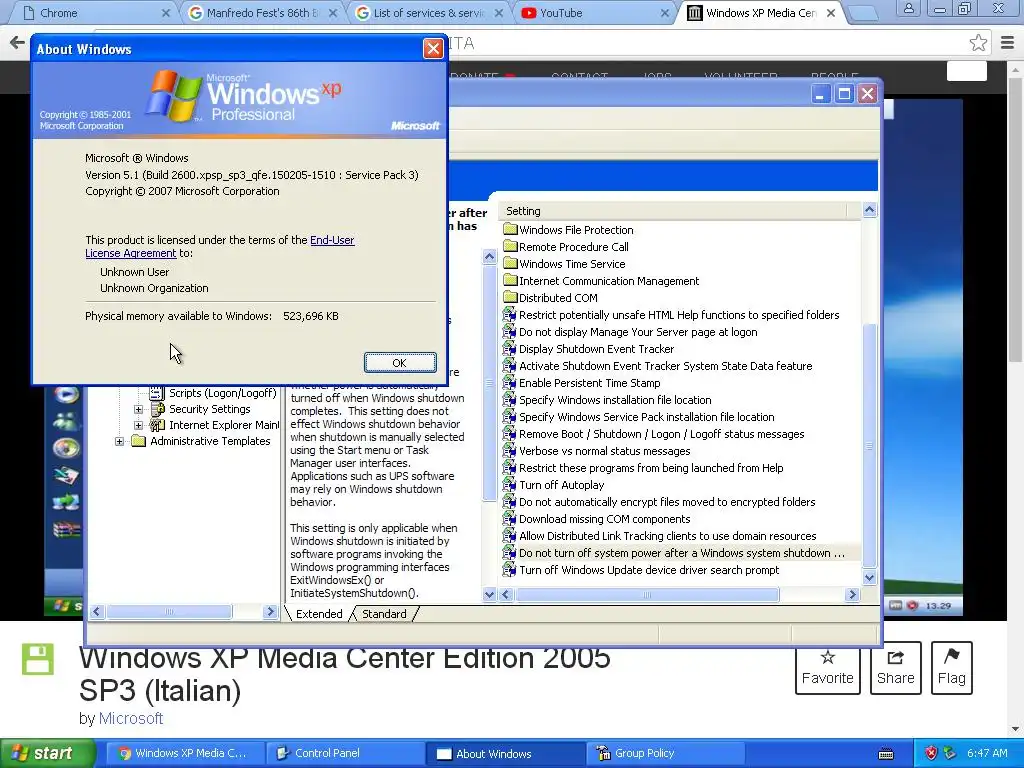The height and width of the screenshot is (768, 1024).
Task: Select icon for Verbose vs normal status messages
Action: (x=509, y=451)
